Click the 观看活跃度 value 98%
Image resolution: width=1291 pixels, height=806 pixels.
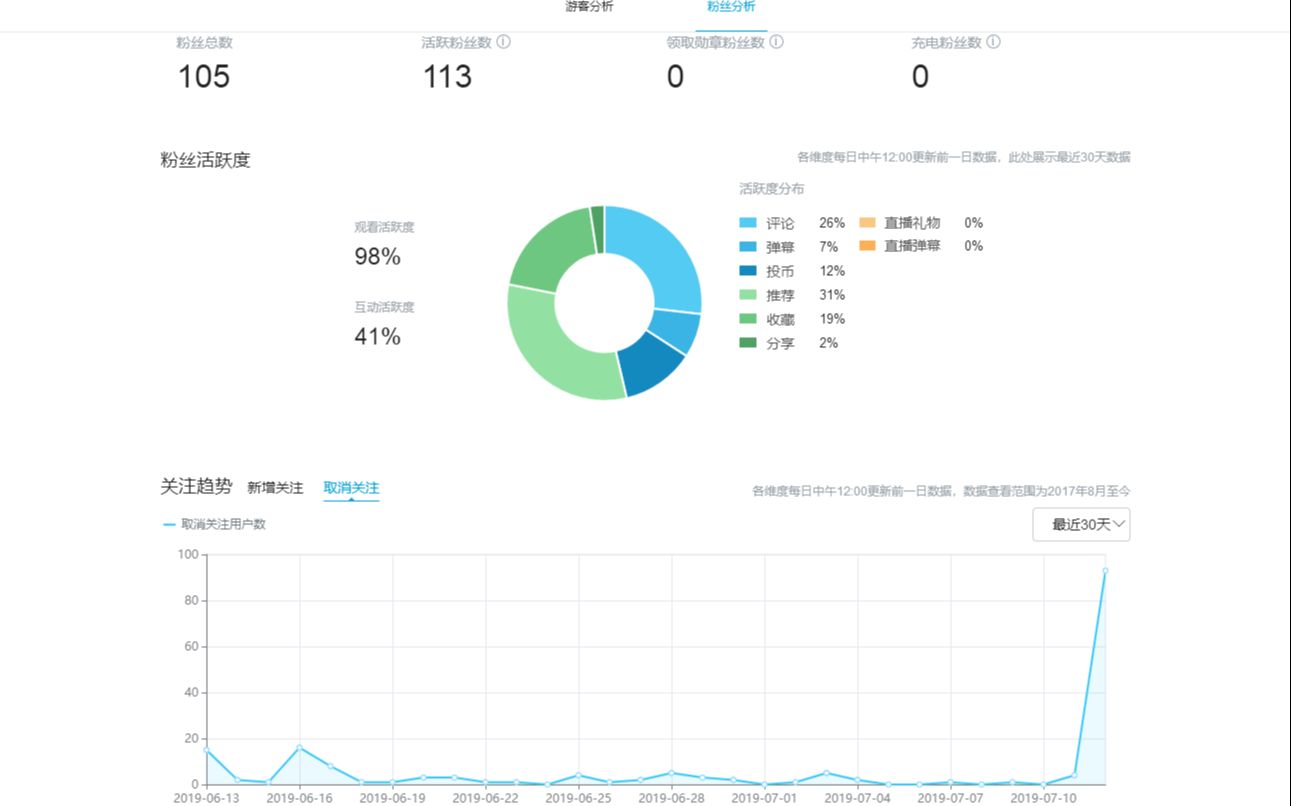pyautogui.click(x=377, y=257)
